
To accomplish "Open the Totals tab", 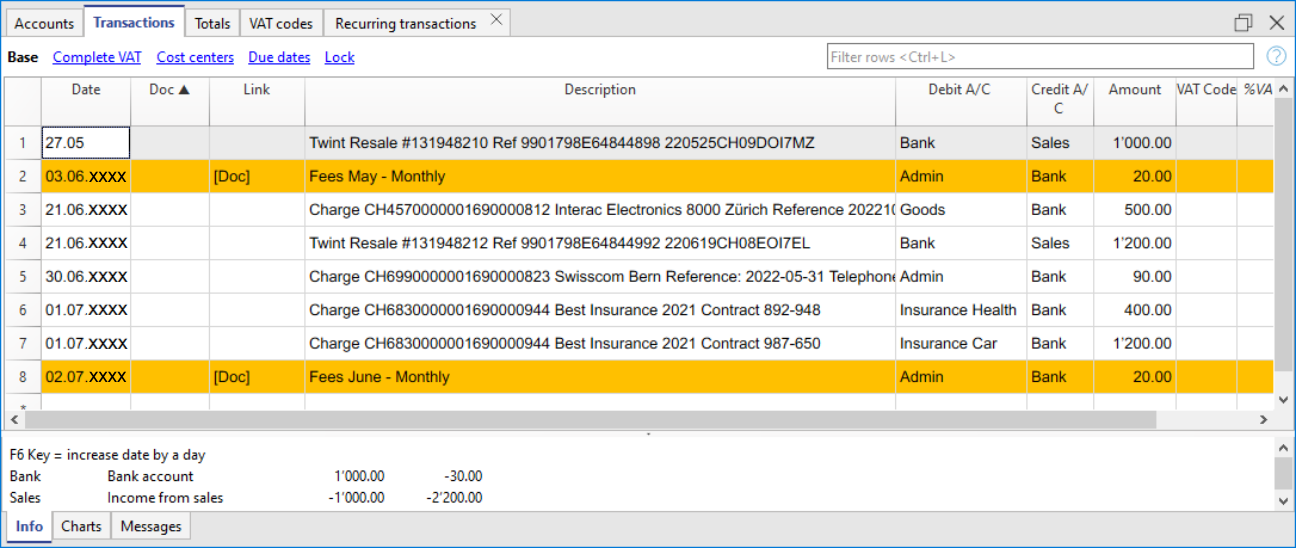I will (212, 23).
